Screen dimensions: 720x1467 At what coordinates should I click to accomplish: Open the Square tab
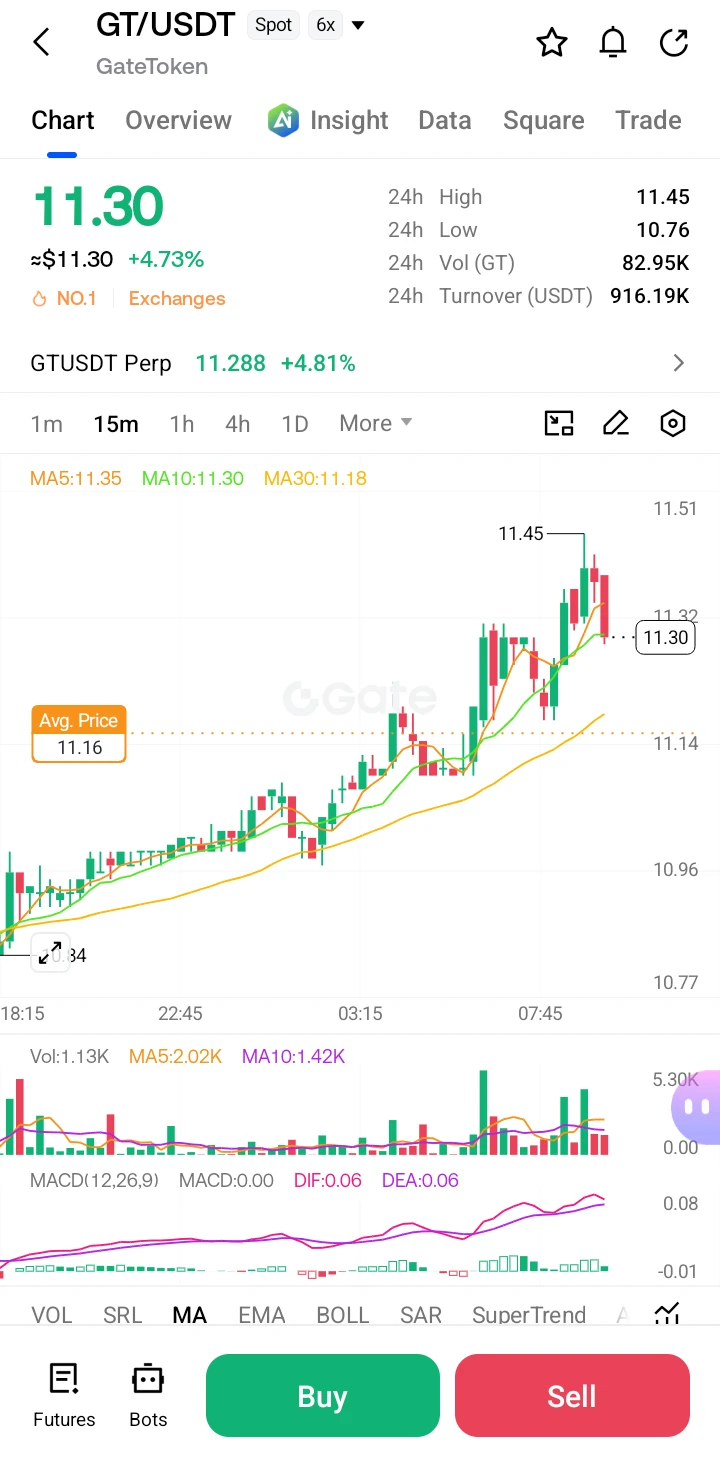pos(544,120)
